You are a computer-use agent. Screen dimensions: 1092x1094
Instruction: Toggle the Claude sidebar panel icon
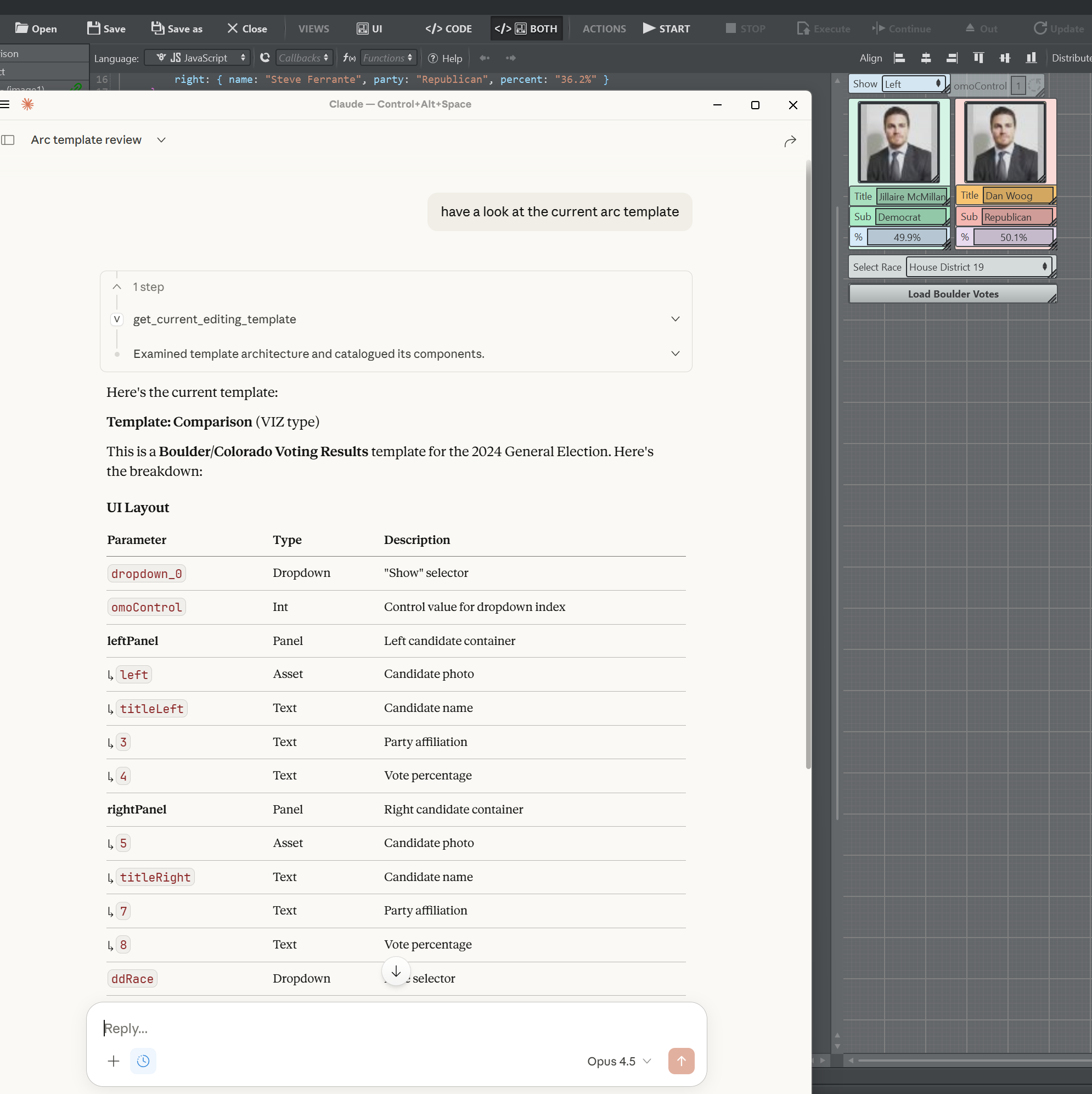click(x=8, y=140)
